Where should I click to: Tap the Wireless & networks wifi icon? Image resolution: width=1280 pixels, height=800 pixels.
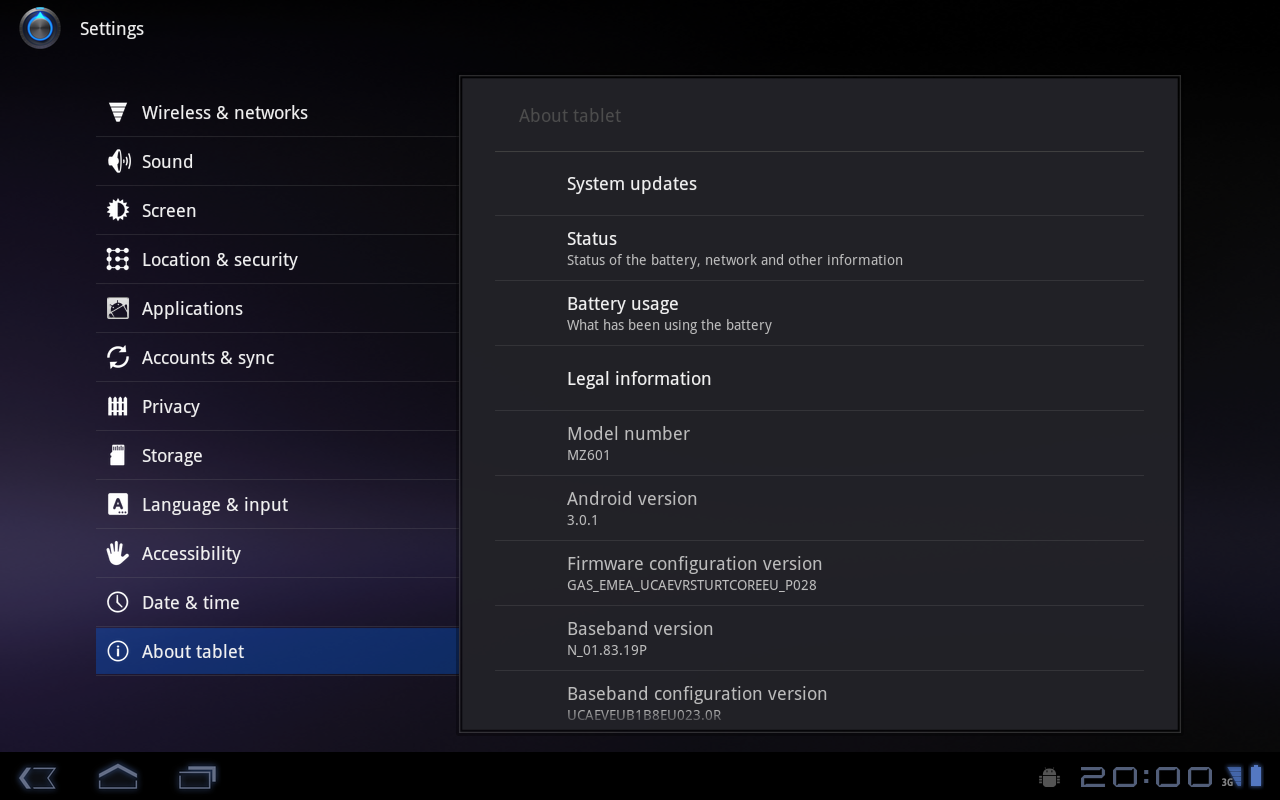[118, 112]
